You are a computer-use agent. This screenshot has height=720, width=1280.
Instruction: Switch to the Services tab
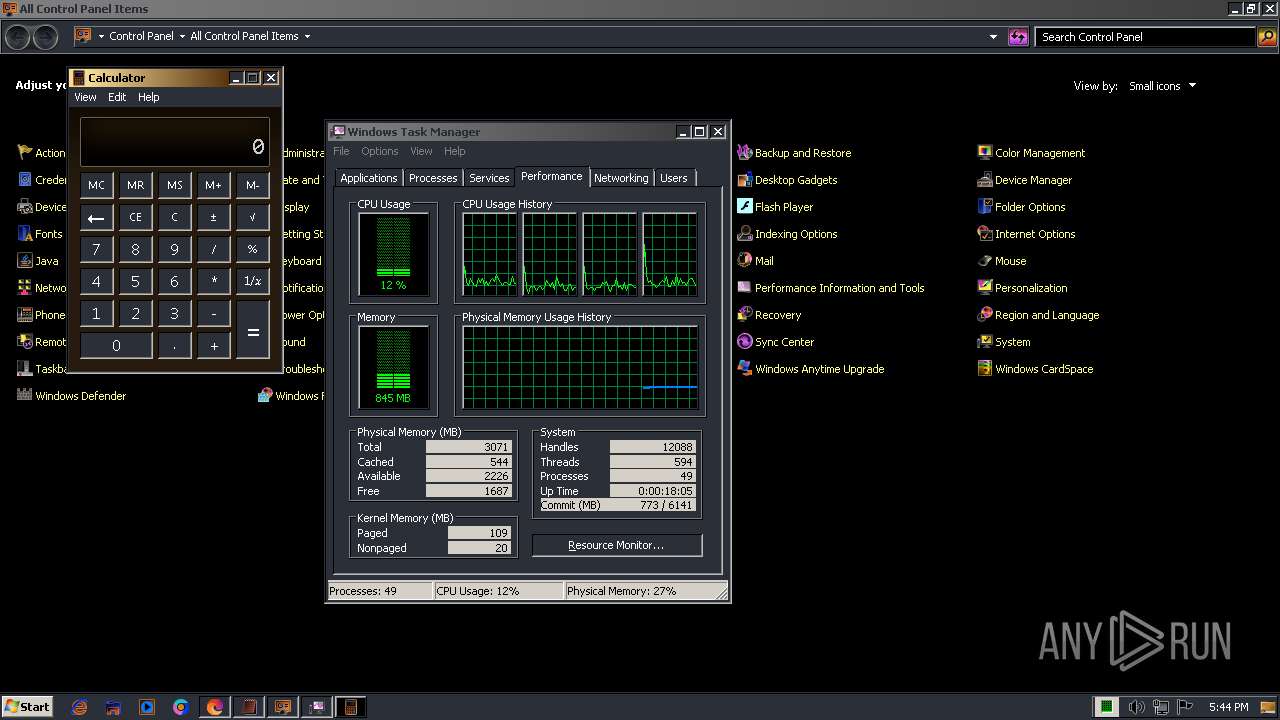[x=489, y=178]
